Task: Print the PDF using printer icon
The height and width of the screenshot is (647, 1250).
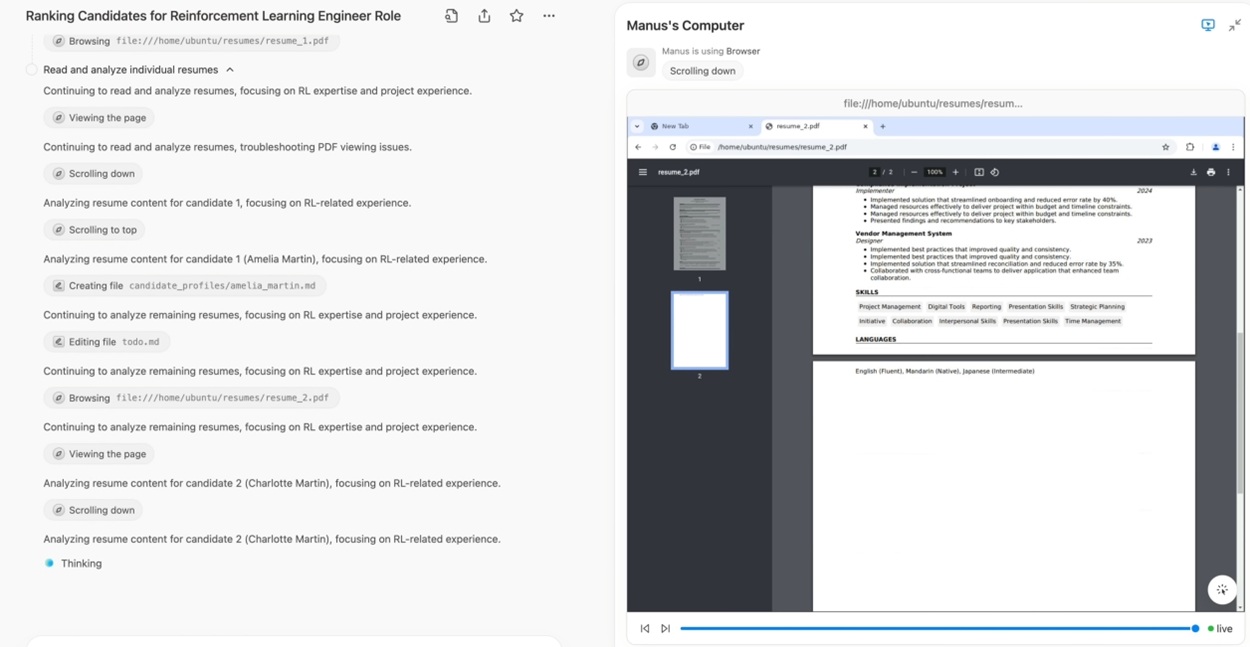Action: point(1211,172)
